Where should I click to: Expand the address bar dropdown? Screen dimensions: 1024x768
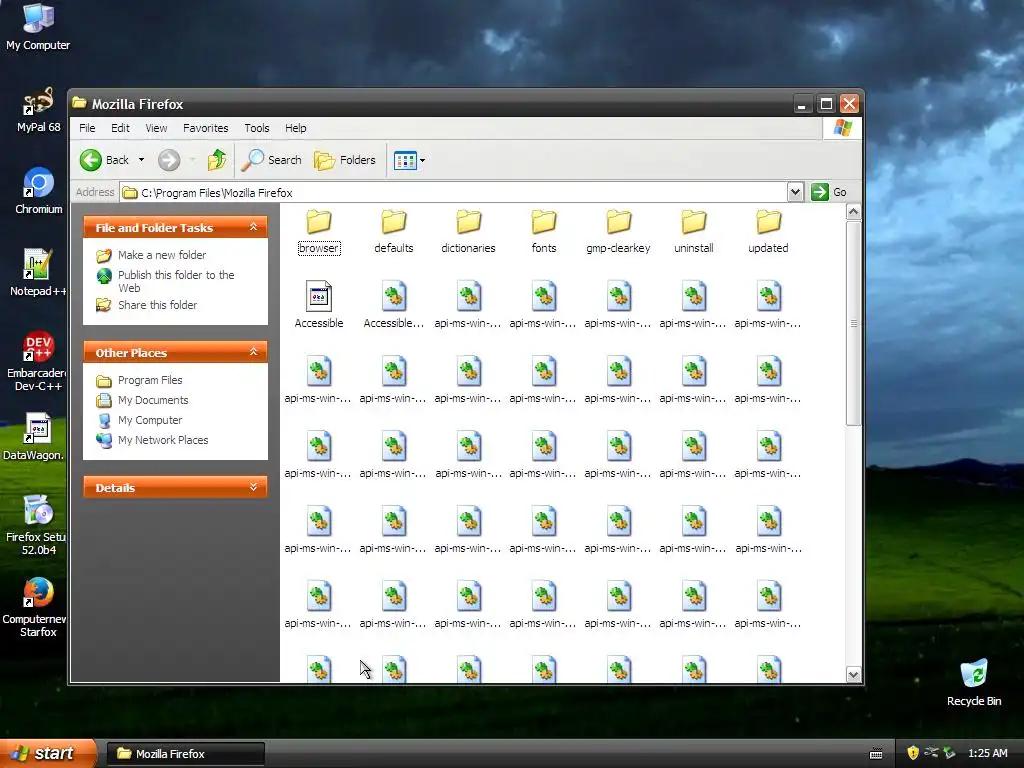click(795, 192)
